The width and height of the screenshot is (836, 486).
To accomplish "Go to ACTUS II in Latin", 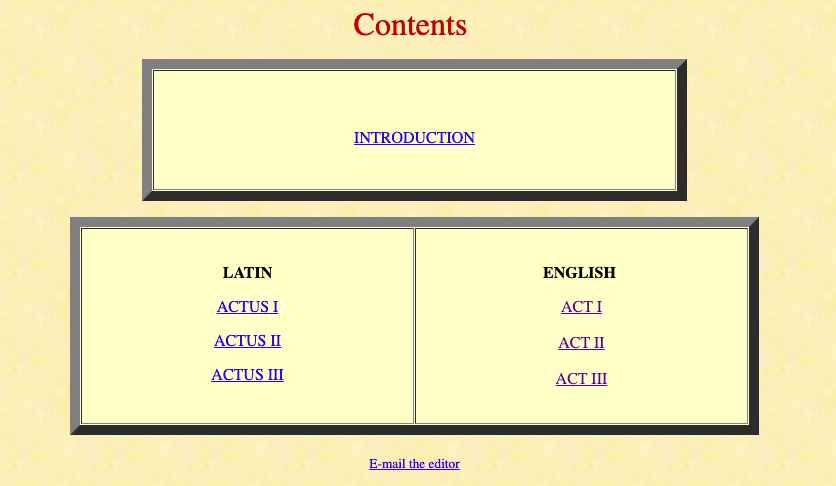I will tap(247, 341).
